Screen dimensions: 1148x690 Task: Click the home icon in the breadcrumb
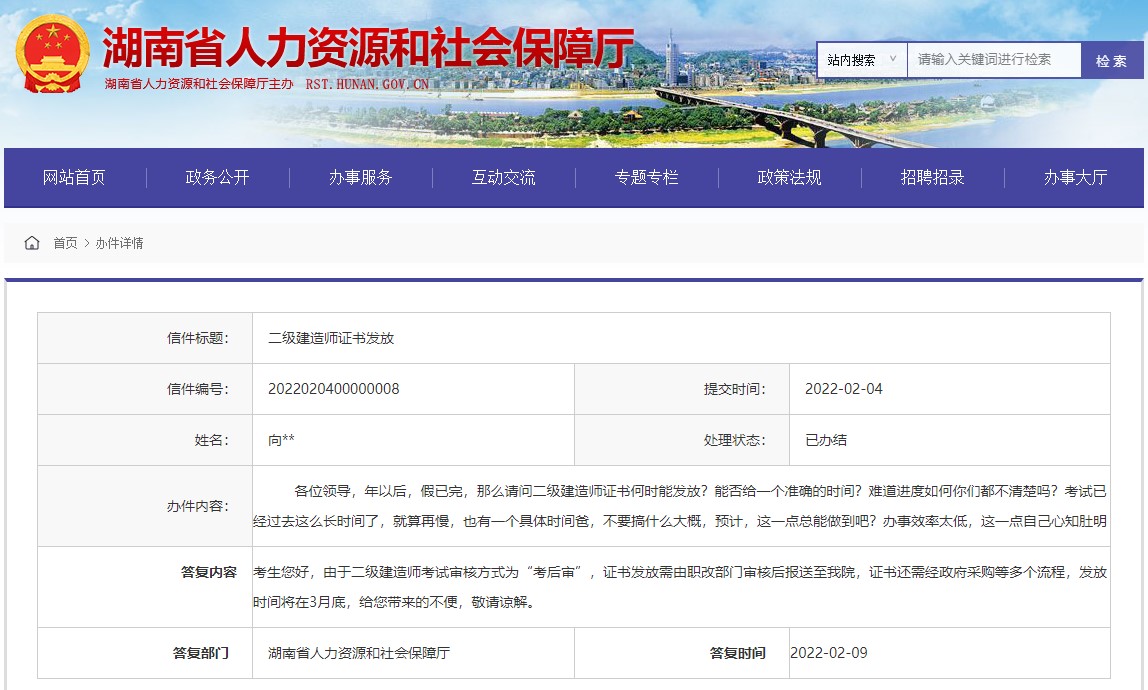click(32, 242)
